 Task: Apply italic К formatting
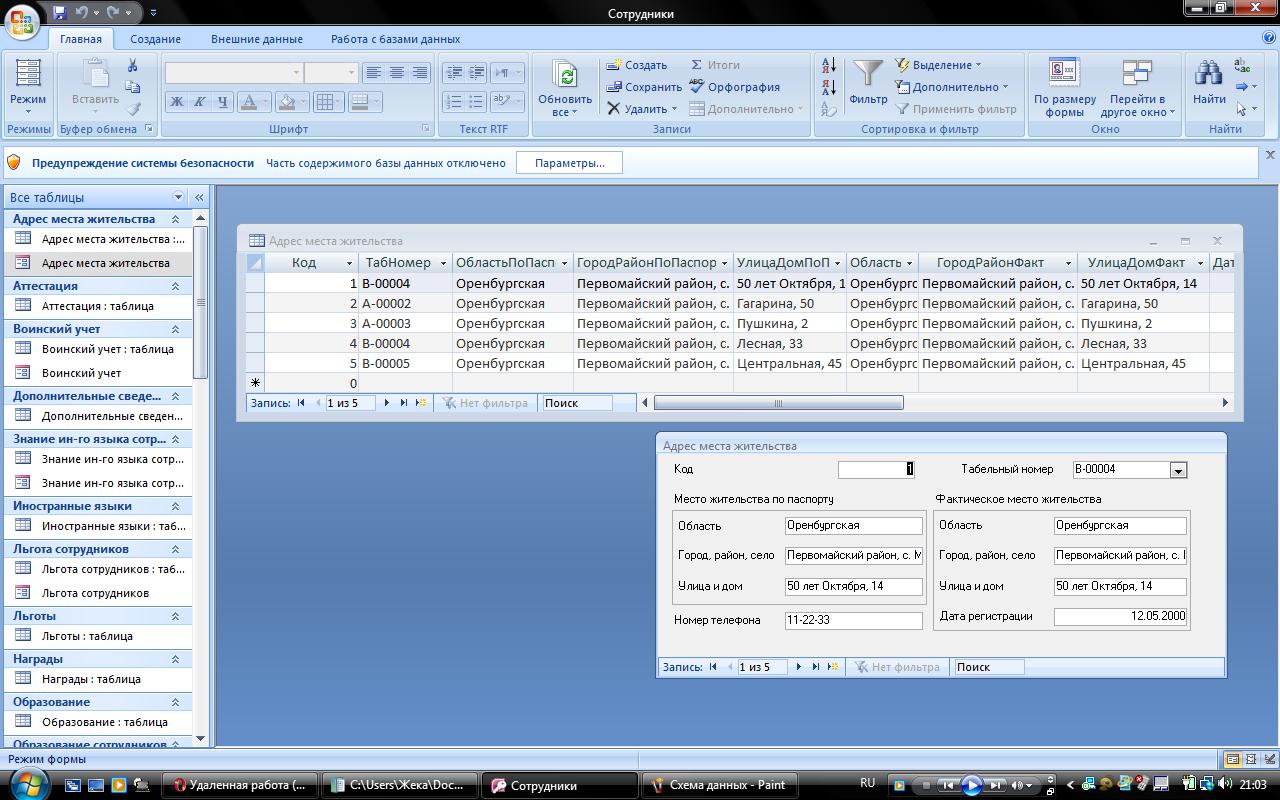click(199, 101)
